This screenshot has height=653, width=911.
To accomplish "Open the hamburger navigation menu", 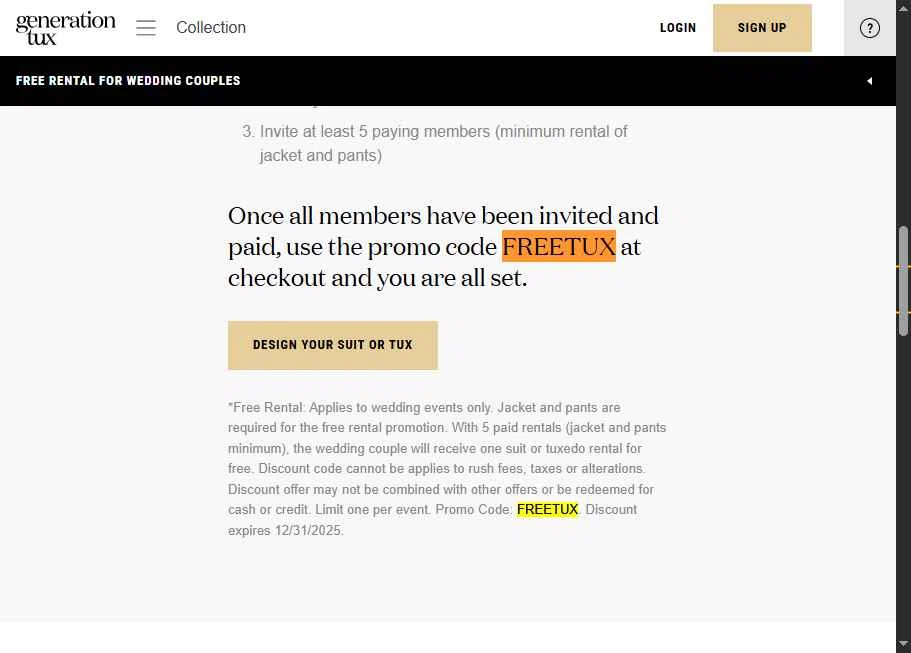I will point(146,28).
